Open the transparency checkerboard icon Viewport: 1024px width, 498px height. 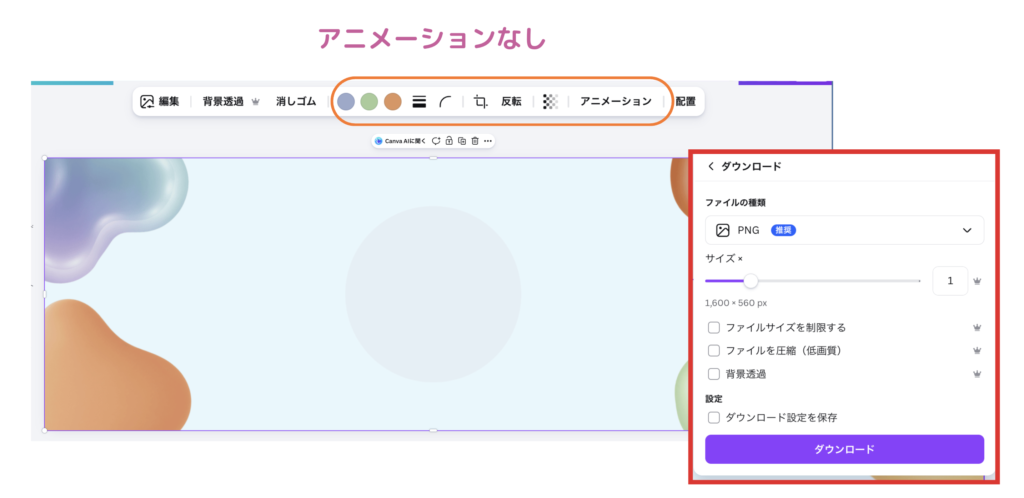tap(550, 101)
